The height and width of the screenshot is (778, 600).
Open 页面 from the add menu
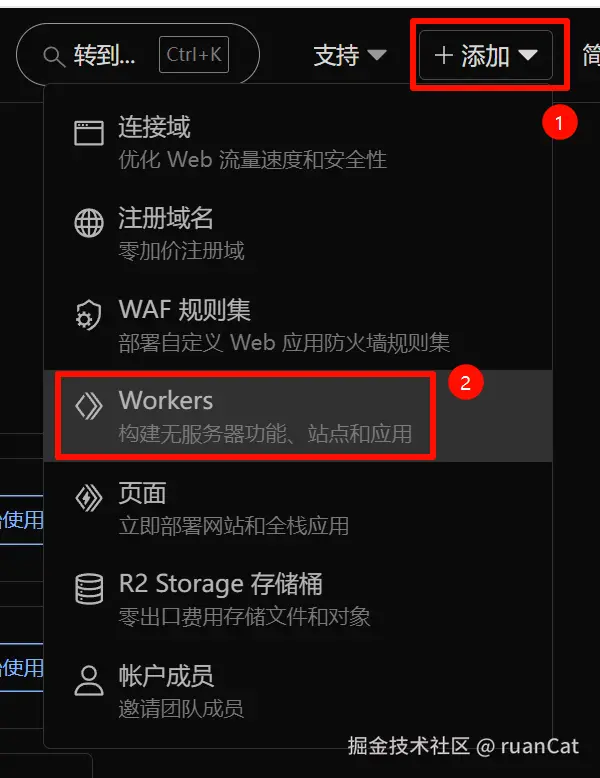pyautogui.click(x=298, y=508)
